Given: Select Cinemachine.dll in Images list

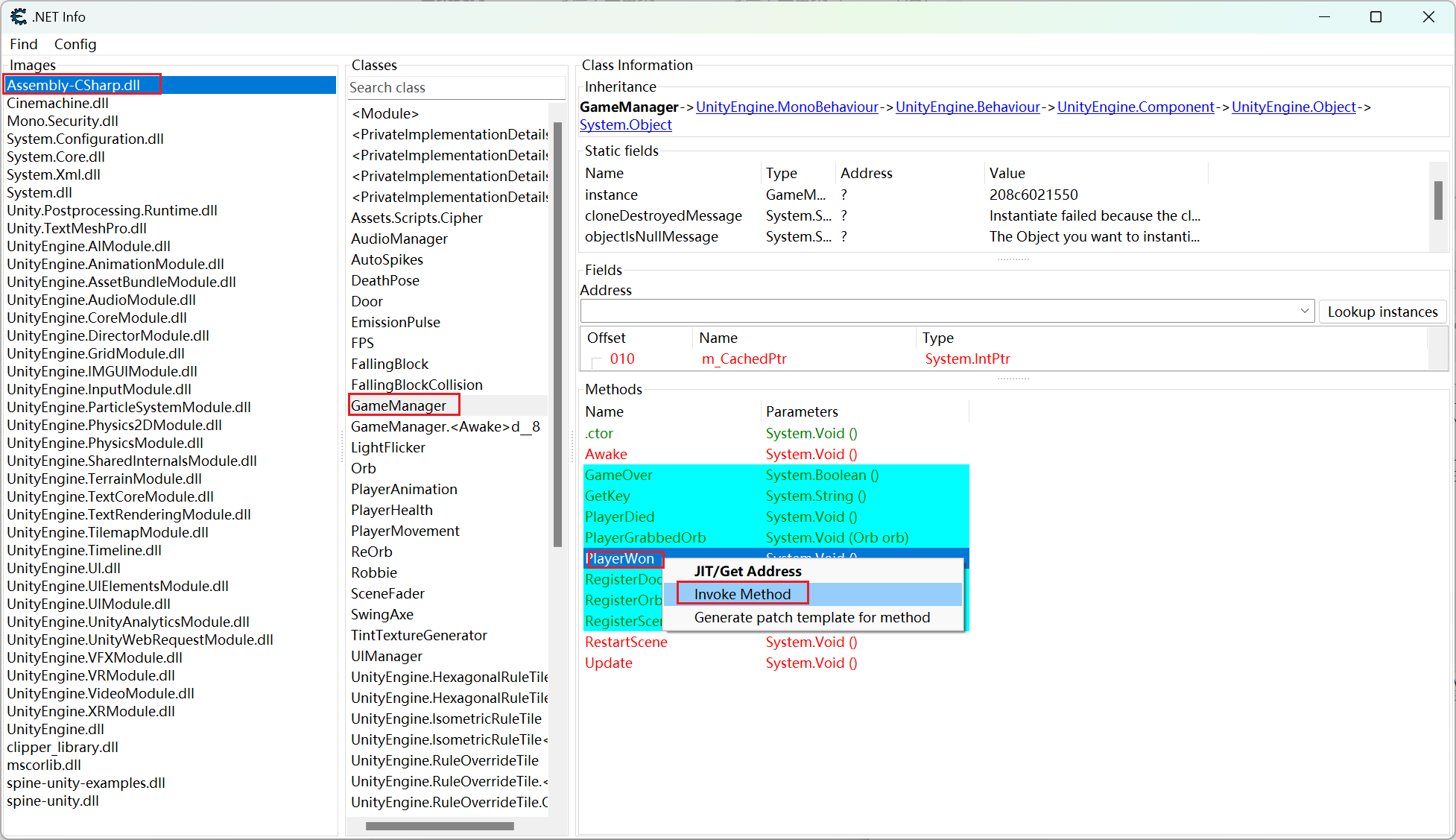Looking at the screenshot, I should point(57,103).
